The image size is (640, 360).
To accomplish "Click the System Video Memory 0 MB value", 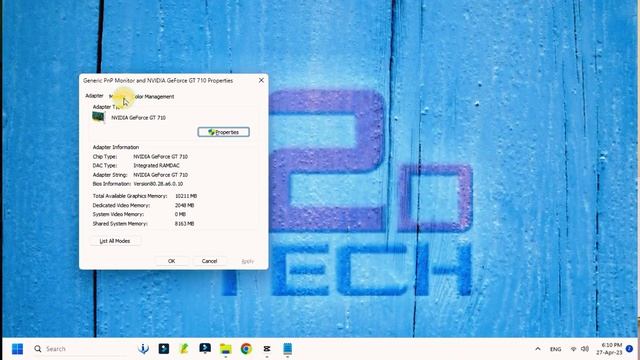I will tap(180, 214).
